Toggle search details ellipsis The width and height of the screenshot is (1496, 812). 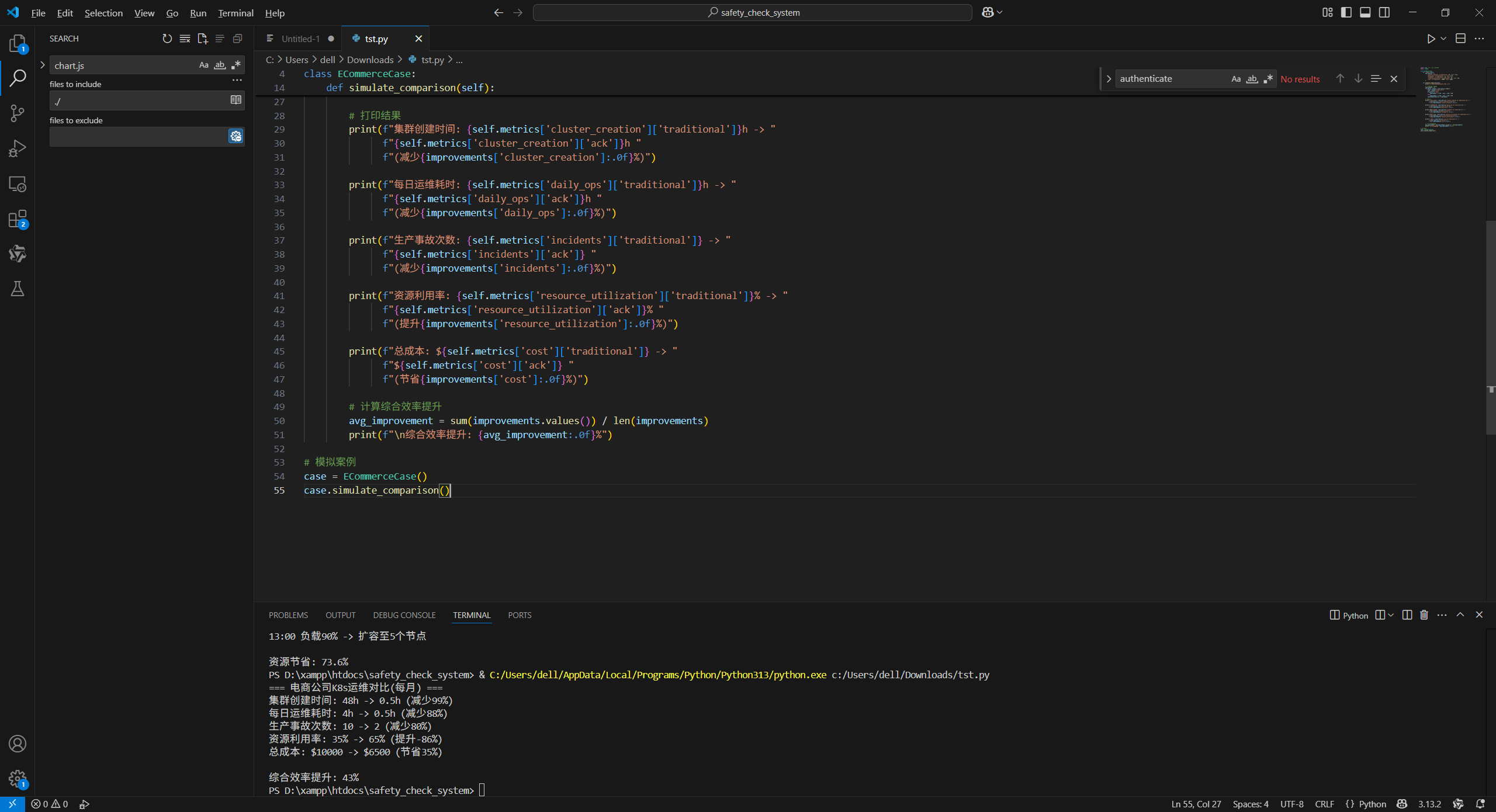pyautogui.click(x=237, y=80)
